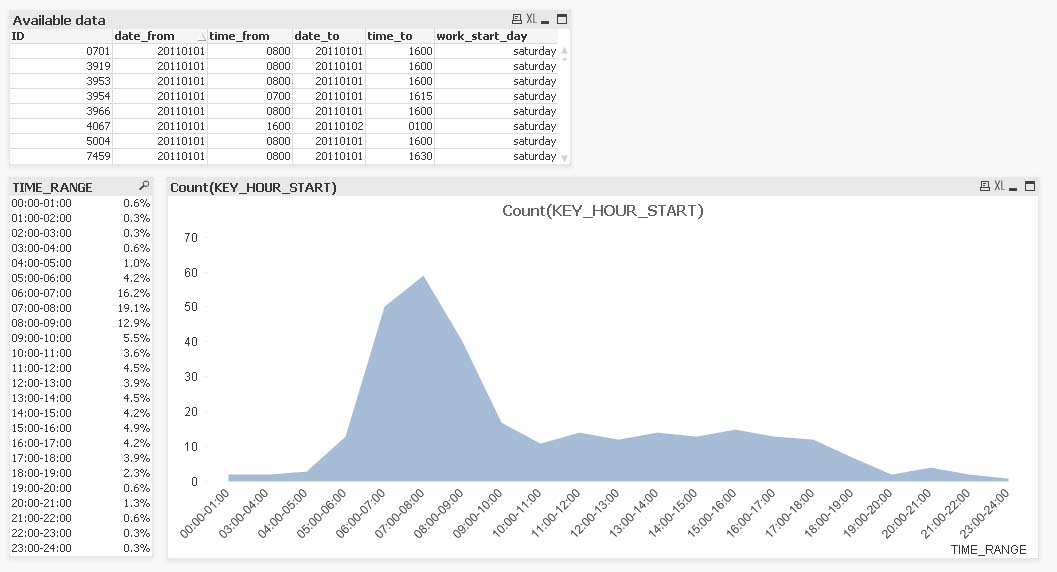Select 01:00-02:00 in TIME_RANGE list
Screen dimensions: 1057x572
[81, 218]
